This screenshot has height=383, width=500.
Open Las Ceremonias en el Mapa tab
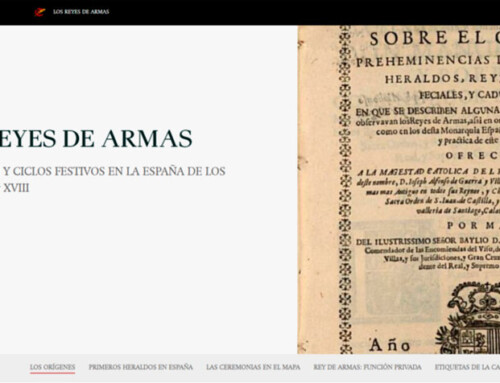pos(253,367)
